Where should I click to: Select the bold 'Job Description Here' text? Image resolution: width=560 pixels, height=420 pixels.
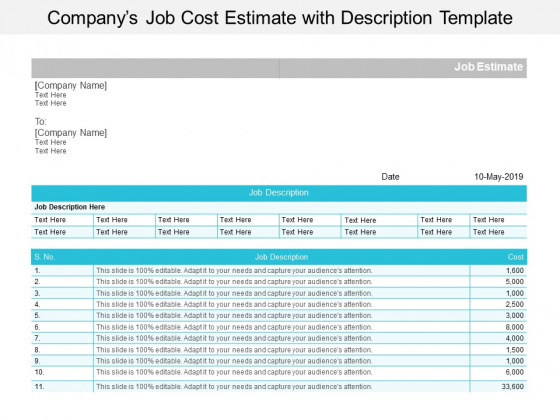point(70,207)
